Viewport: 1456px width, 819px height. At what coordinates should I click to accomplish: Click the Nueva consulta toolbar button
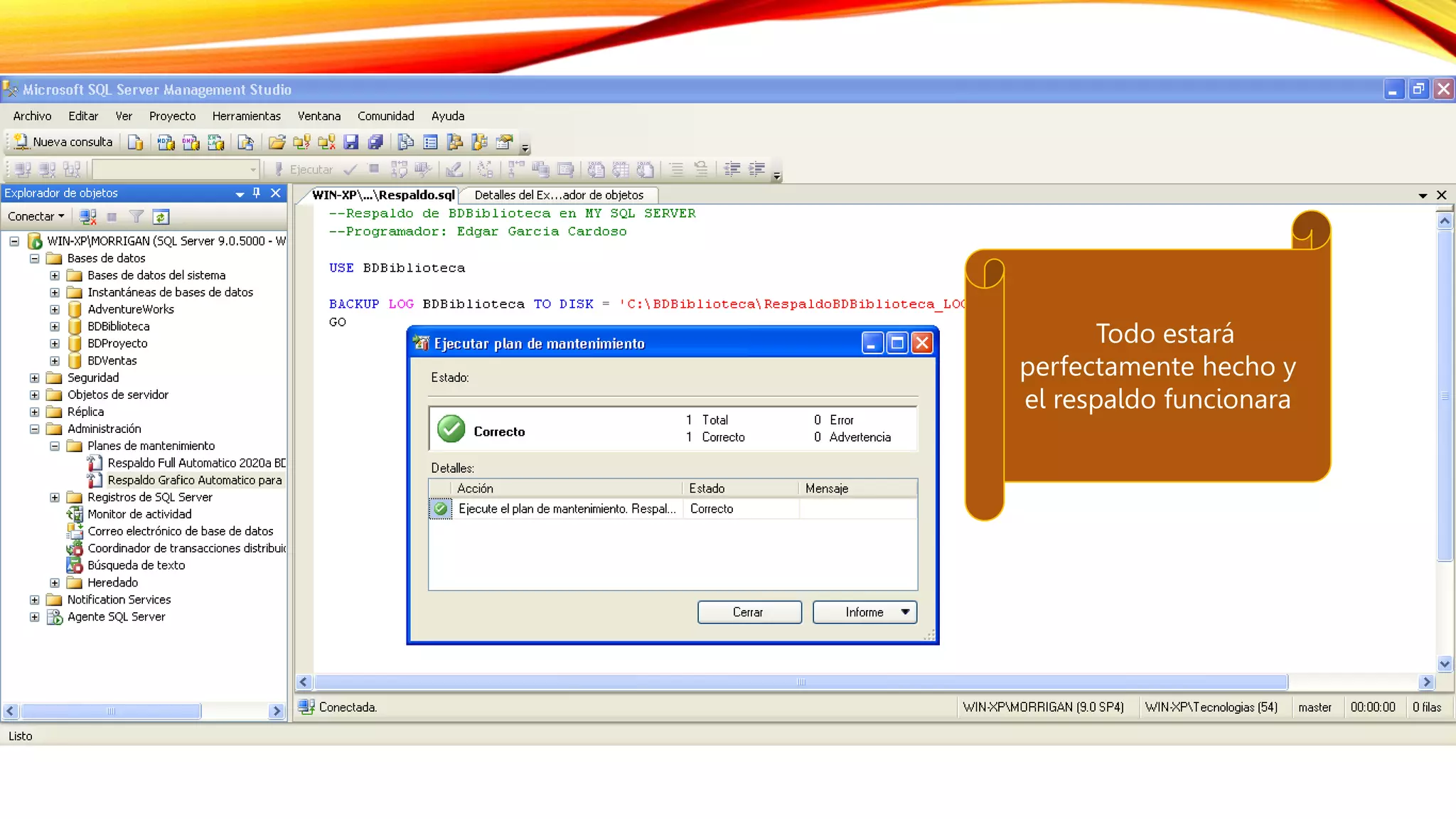[63, 142]
